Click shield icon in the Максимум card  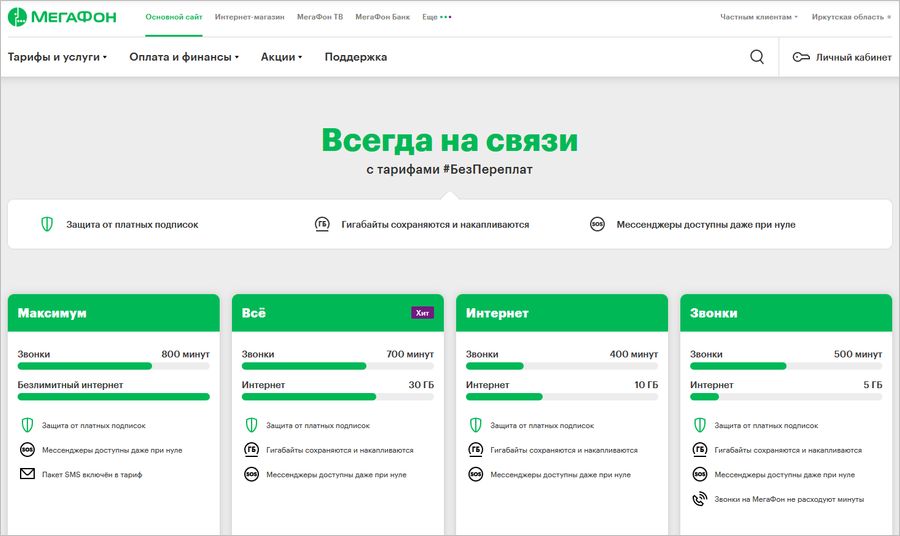click(x=27, y=425)
